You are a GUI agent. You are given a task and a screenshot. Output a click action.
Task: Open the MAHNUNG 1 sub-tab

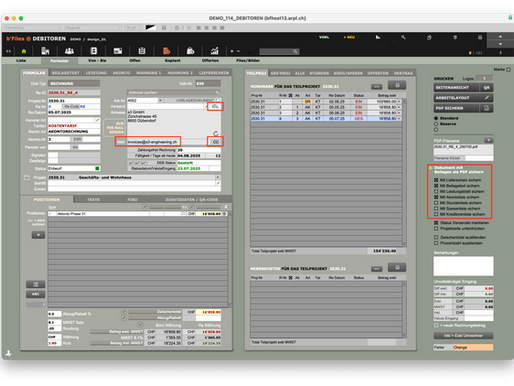(x=149, y=73)
